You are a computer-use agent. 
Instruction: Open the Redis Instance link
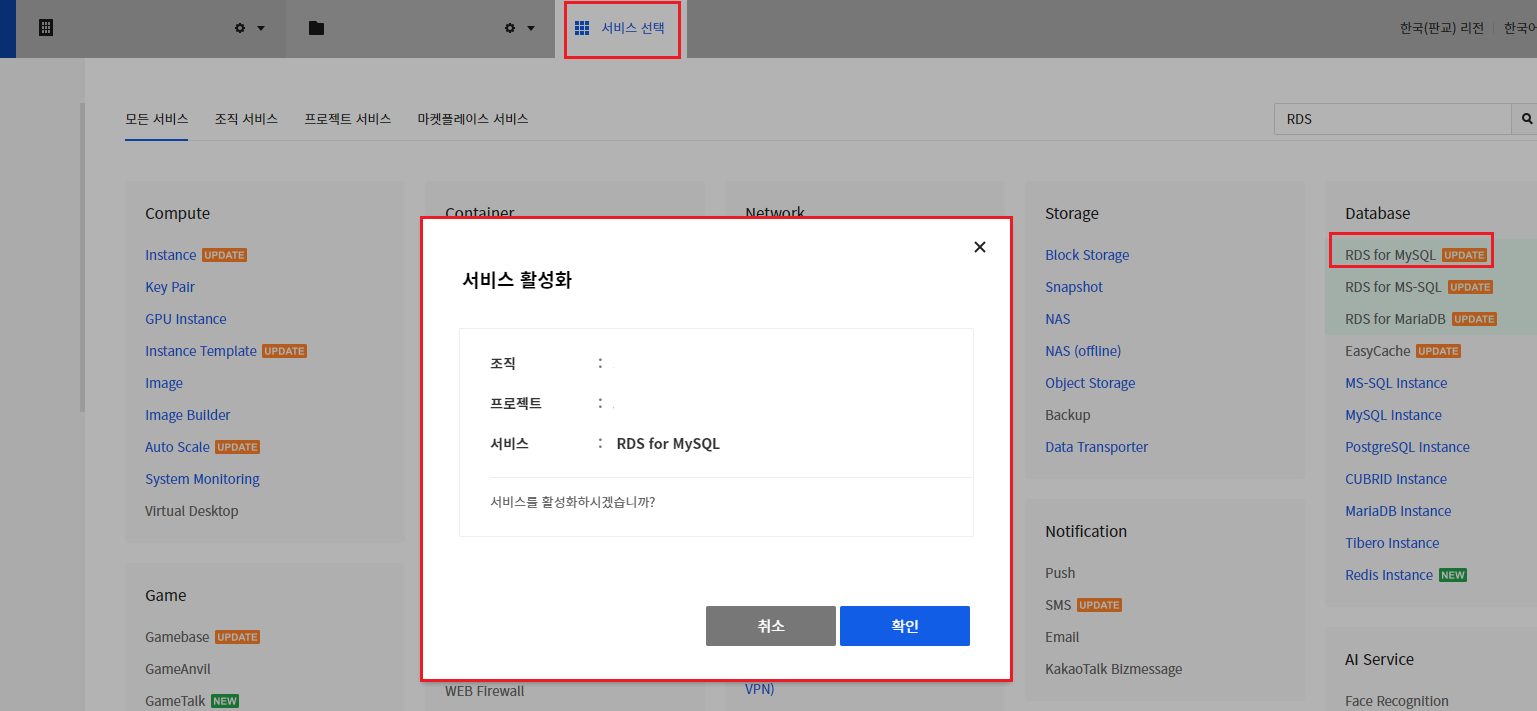point(1389,575)
